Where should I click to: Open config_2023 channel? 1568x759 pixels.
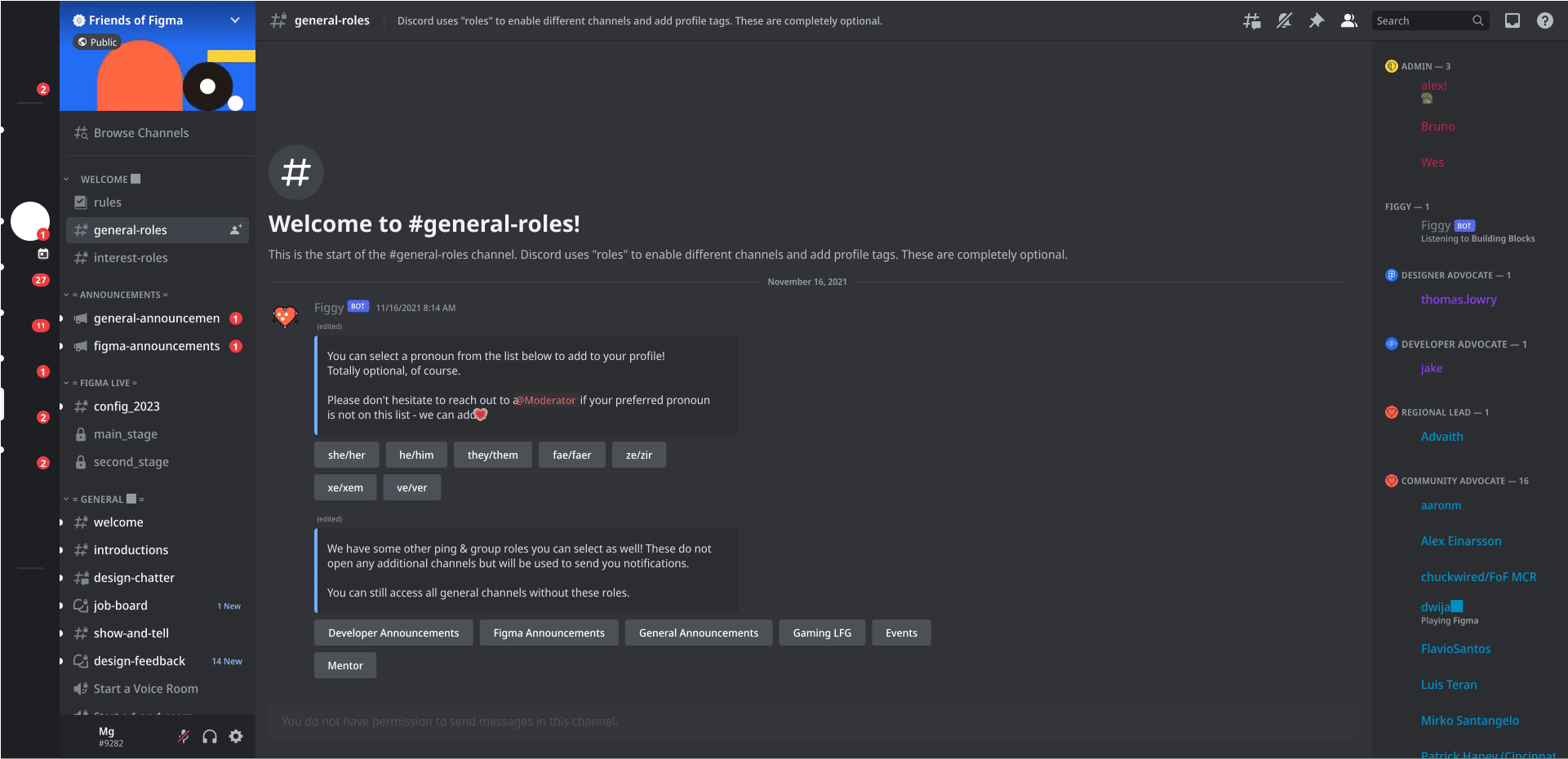pos(158,406)
